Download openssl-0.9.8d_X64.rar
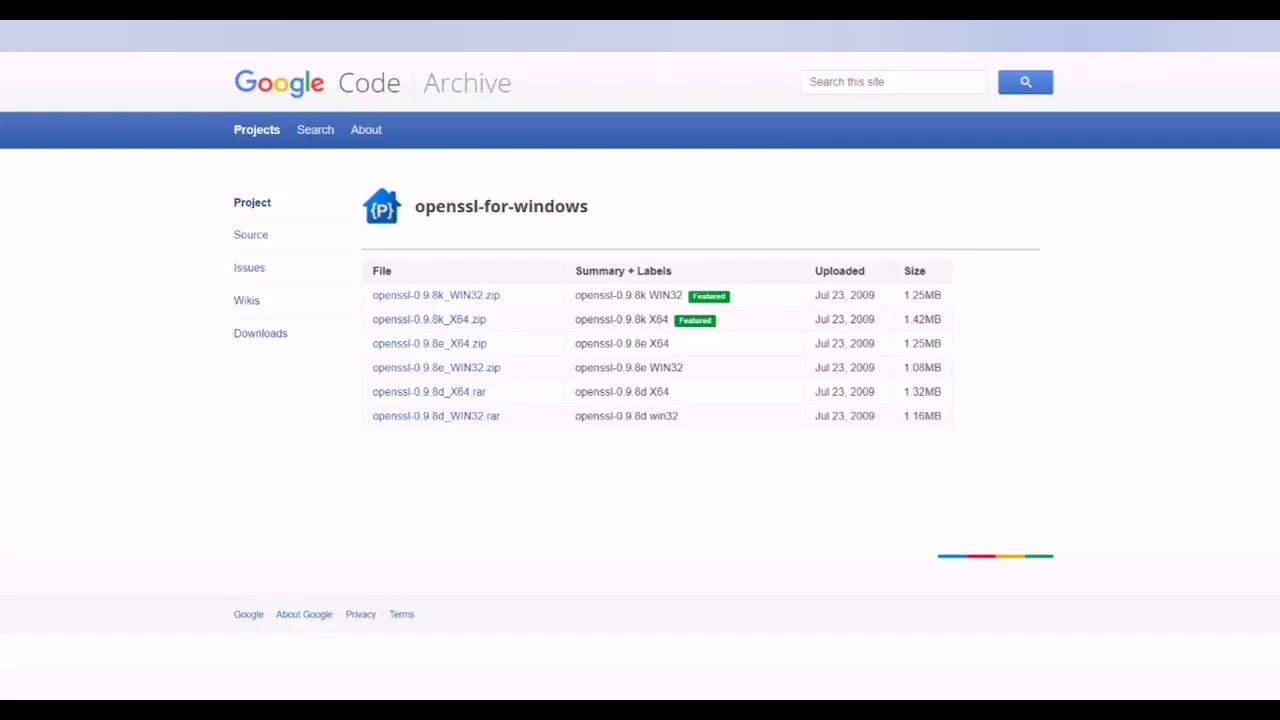 tap(429, 392)
